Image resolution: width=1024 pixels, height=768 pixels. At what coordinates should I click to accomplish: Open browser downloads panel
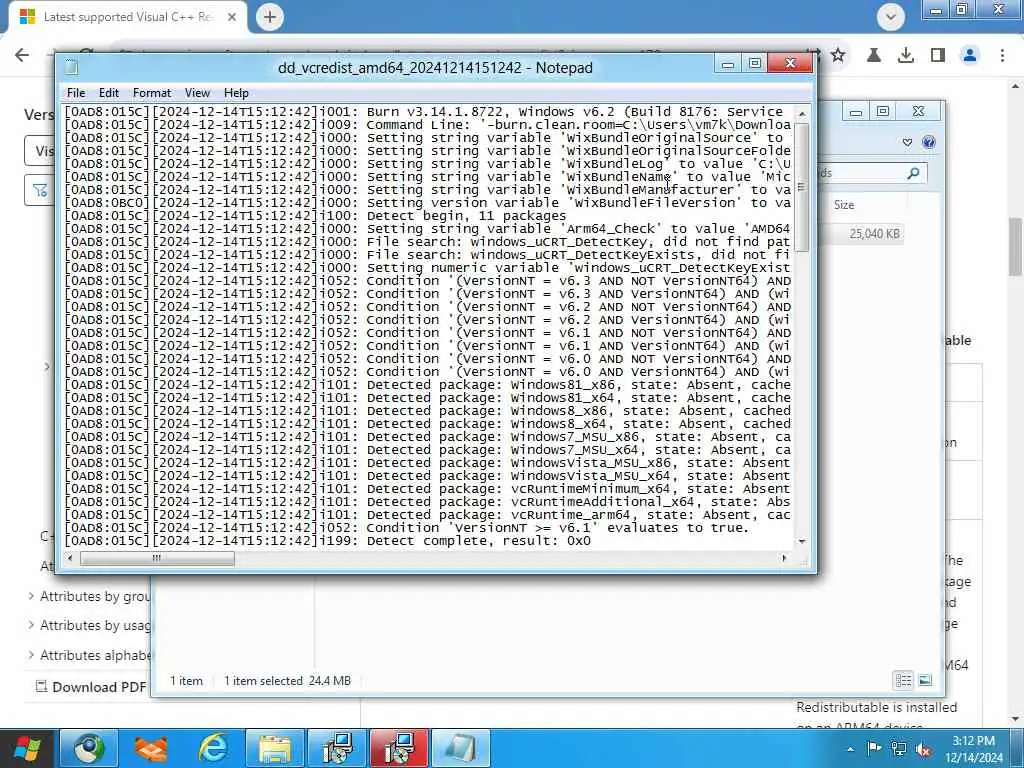pos(905,56)
